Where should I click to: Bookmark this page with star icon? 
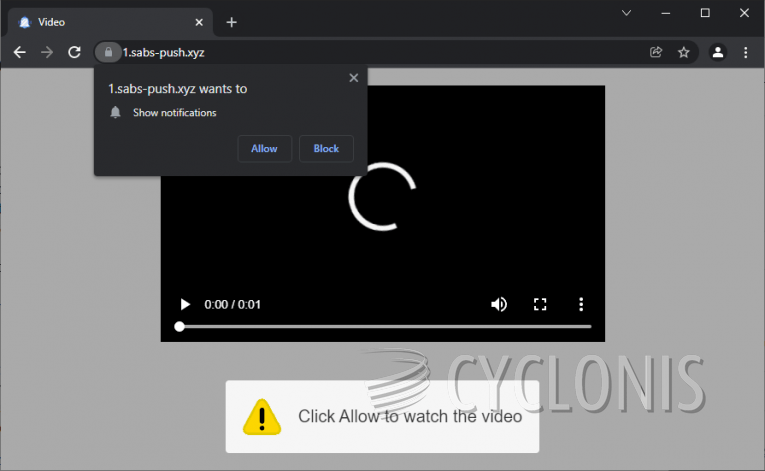tap(684, 52)
